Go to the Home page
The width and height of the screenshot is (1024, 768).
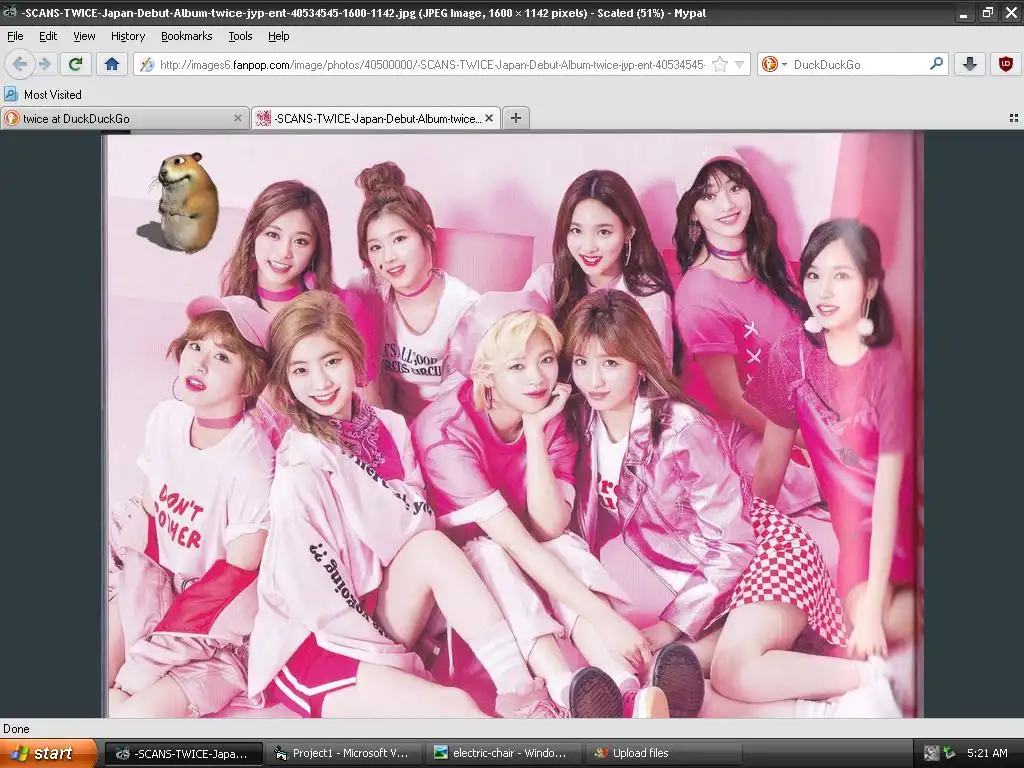[x=112, y=64]
